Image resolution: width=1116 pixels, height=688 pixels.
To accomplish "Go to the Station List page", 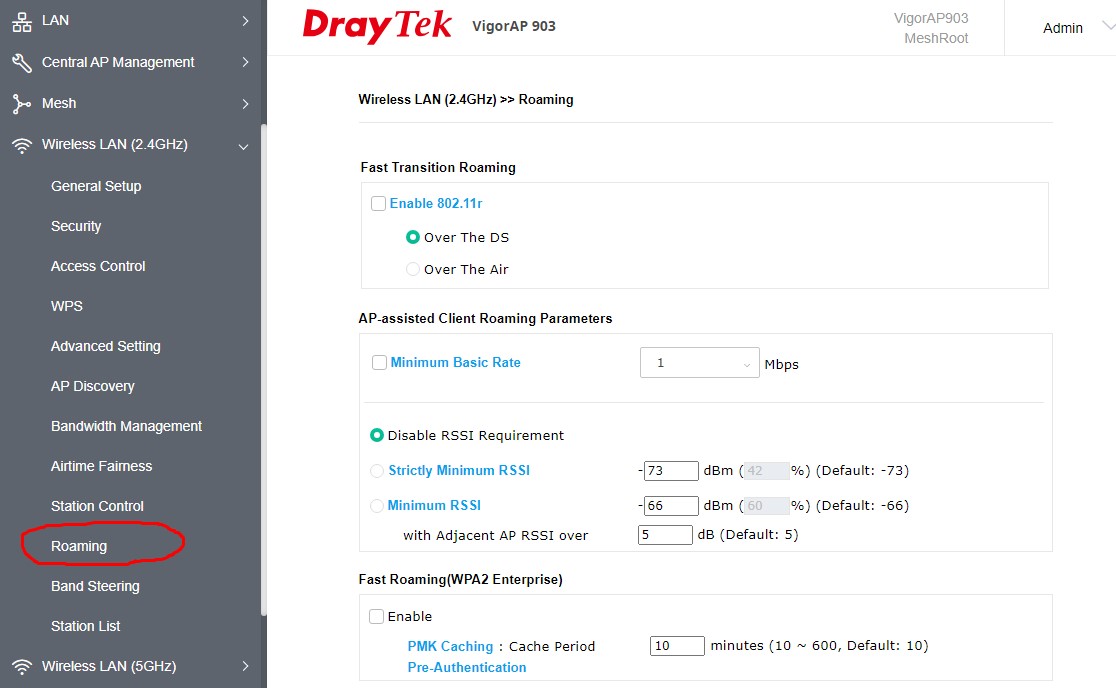I will [86, 626].
